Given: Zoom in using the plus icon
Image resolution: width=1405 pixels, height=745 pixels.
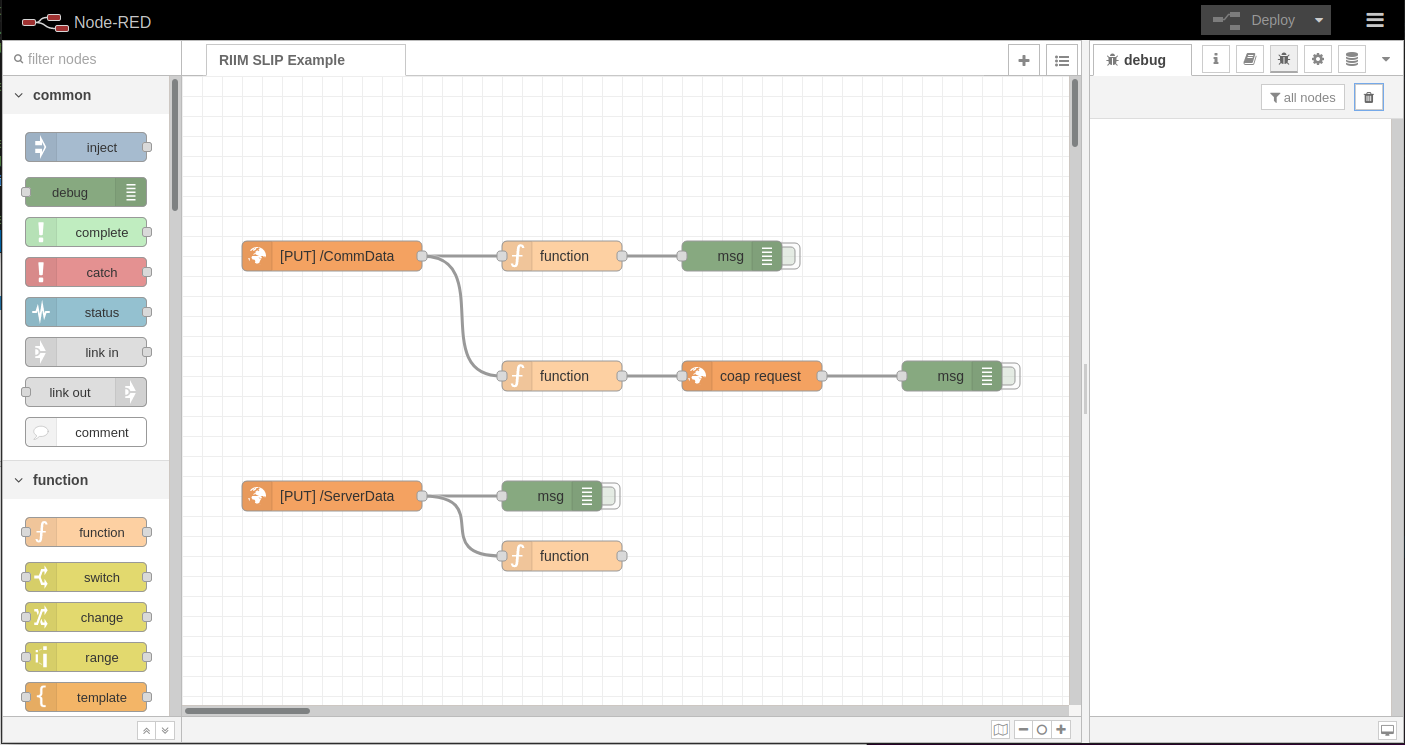Looking at the screenshot, I should pos(1060,729).
